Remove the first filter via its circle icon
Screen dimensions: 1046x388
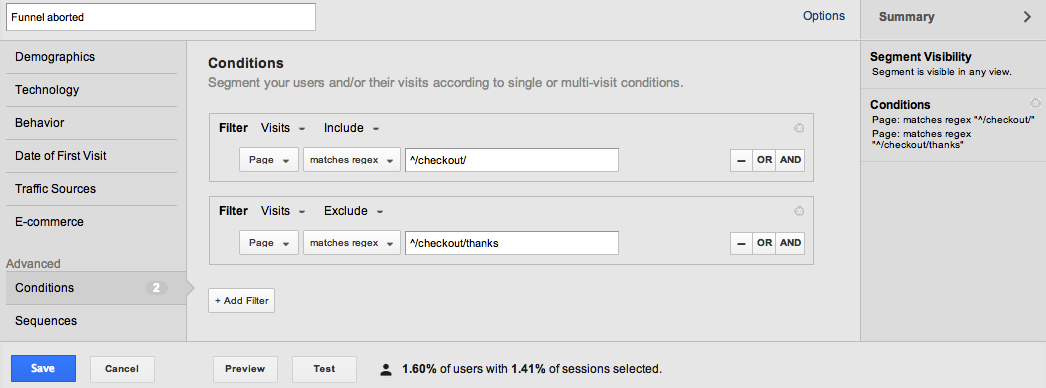pyautogui.click(x=799, y=128)
